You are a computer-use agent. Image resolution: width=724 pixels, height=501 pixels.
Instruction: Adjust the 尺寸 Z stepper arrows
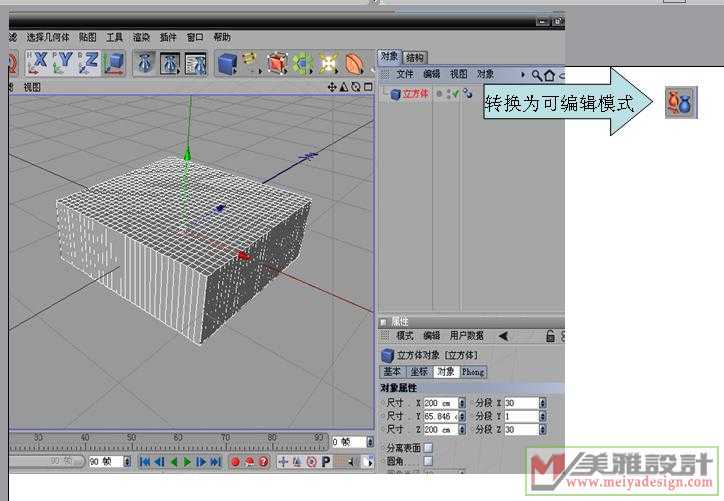(462, 430)
